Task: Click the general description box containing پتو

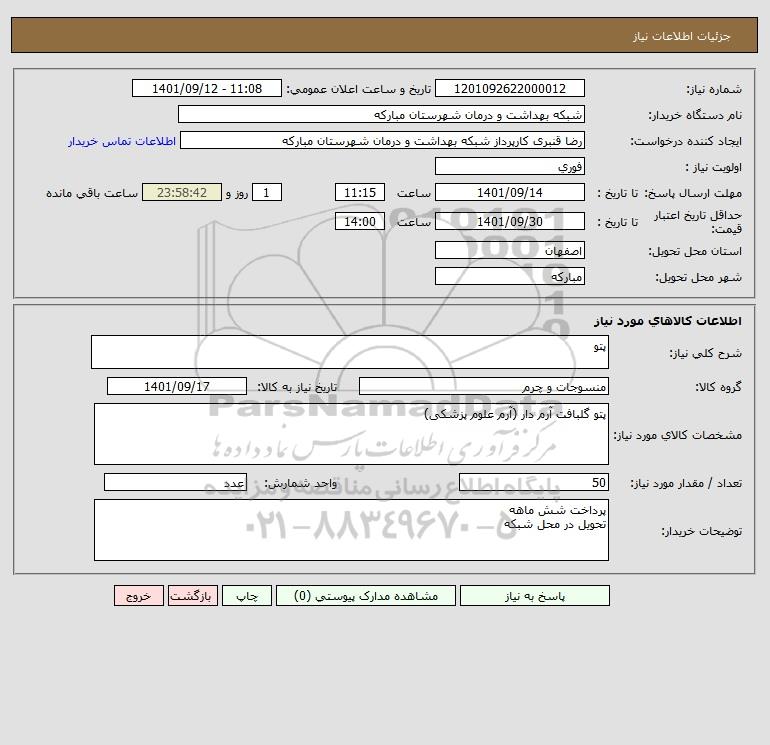Action: 350,352
